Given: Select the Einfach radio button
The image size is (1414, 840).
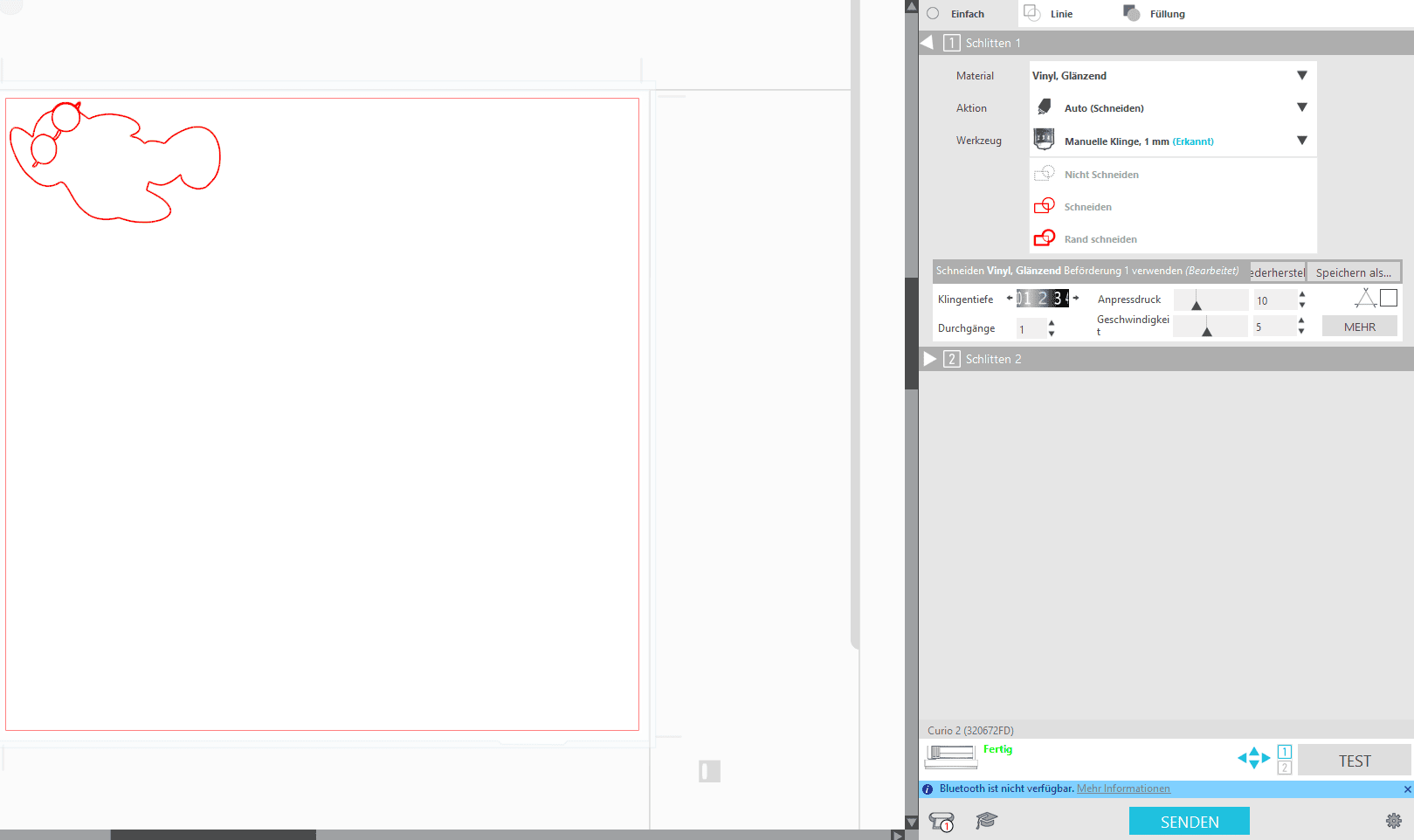Looking at the screenshot, I should [x=933, y=14].
